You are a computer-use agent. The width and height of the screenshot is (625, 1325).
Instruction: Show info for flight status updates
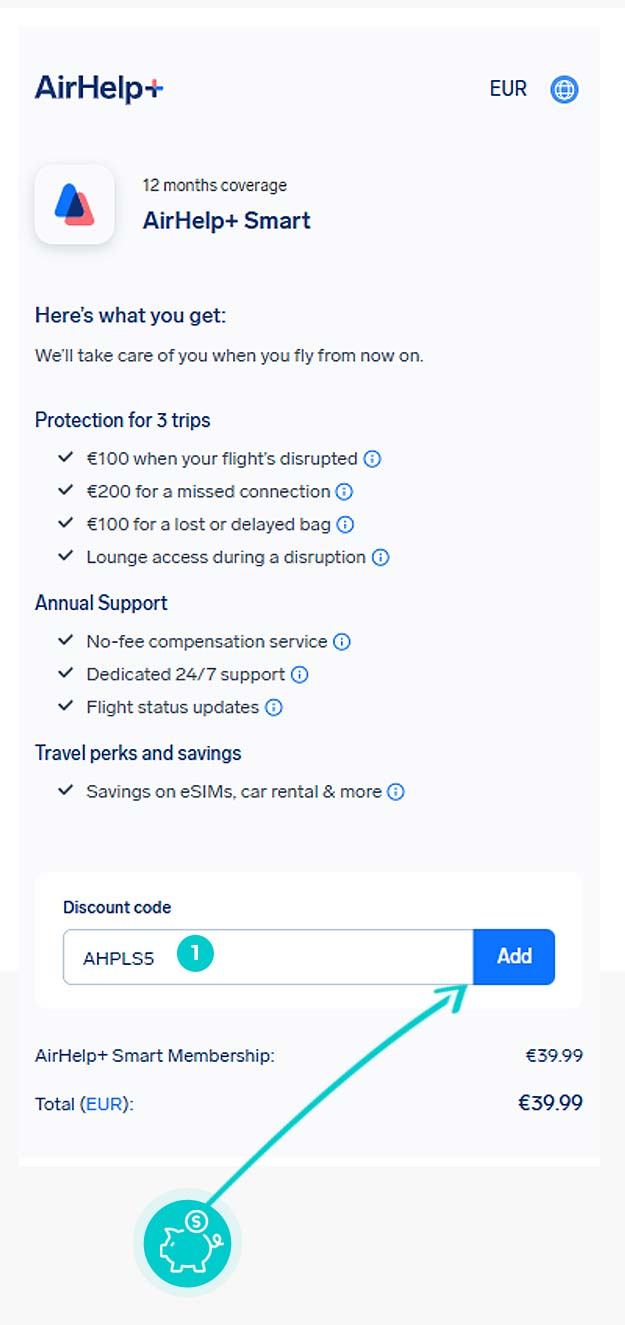coord(273,708)
